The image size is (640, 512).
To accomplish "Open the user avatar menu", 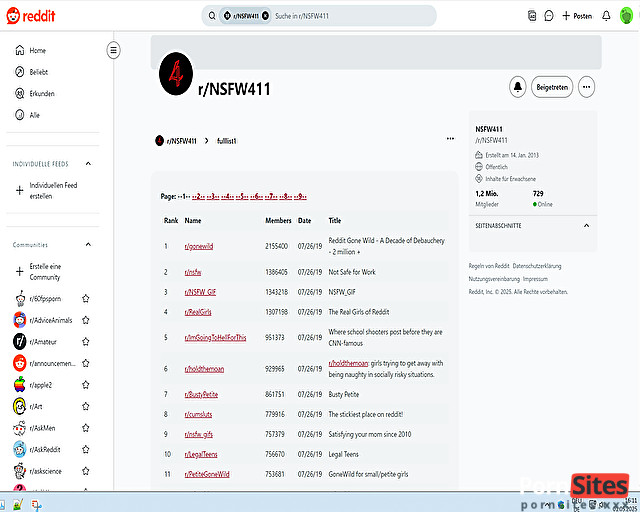I will 626,16.
